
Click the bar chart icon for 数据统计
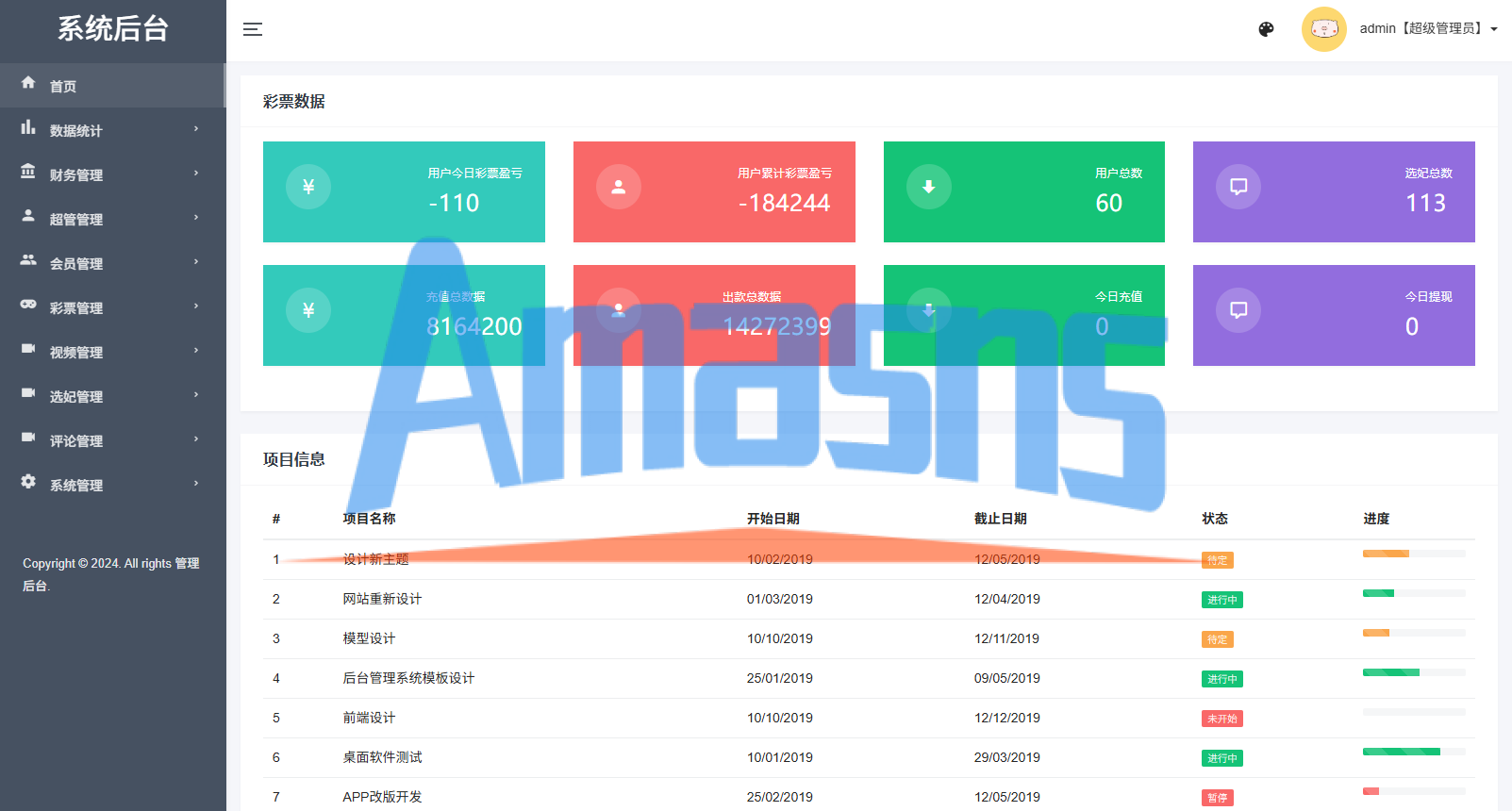(x=28, y=127)
